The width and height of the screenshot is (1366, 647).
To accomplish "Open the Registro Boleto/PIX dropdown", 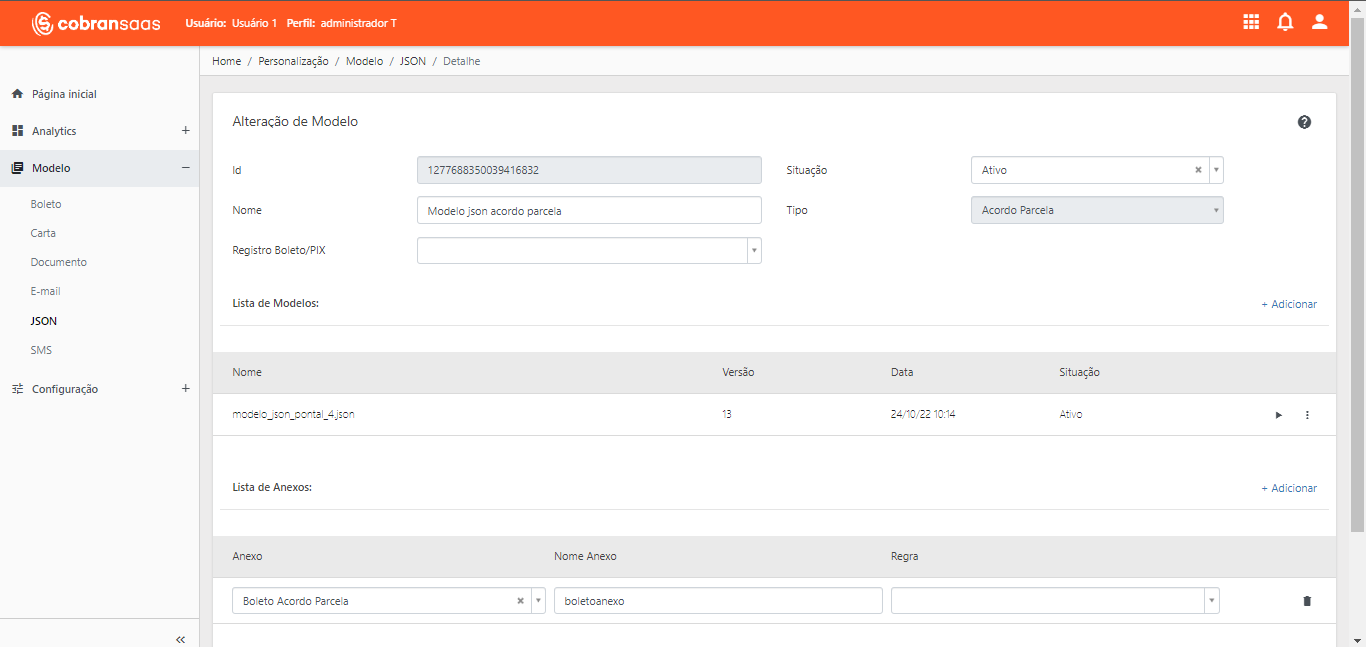I will [x=589, y=250].
